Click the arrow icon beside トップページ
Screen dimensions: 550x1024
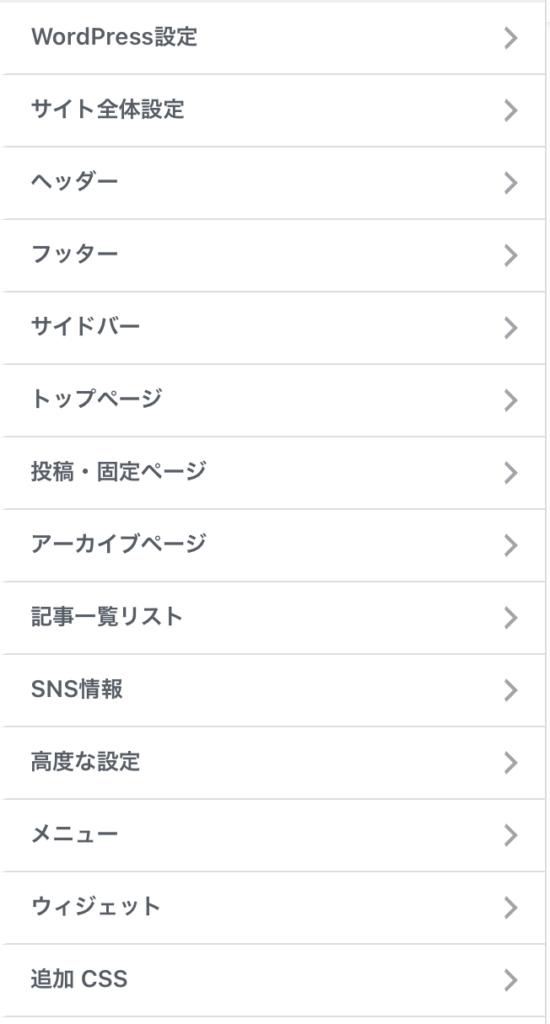click(511, 400)
